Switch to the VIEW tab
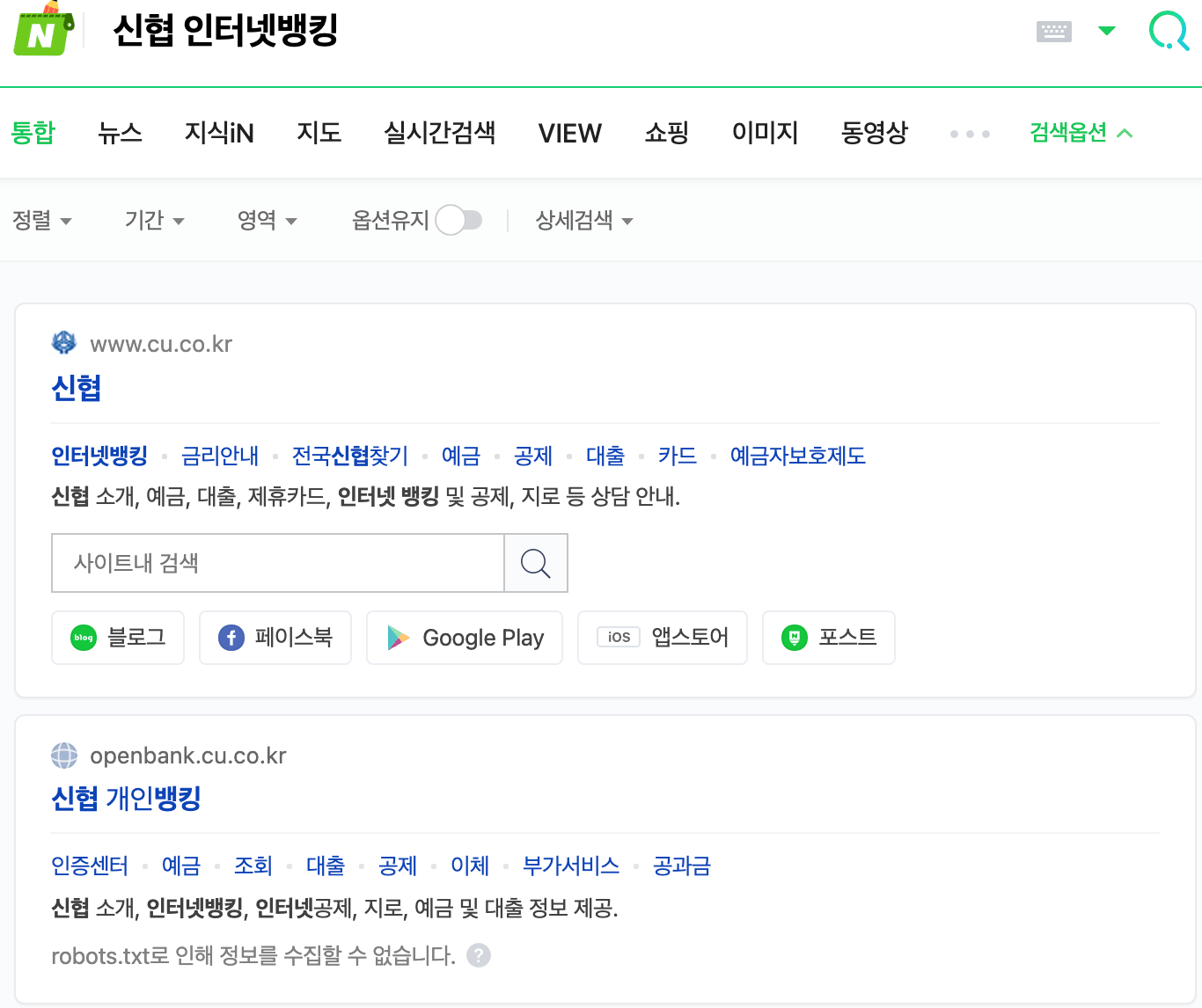Viewport: 1202px width, 1008px height. tap(570, 133)
